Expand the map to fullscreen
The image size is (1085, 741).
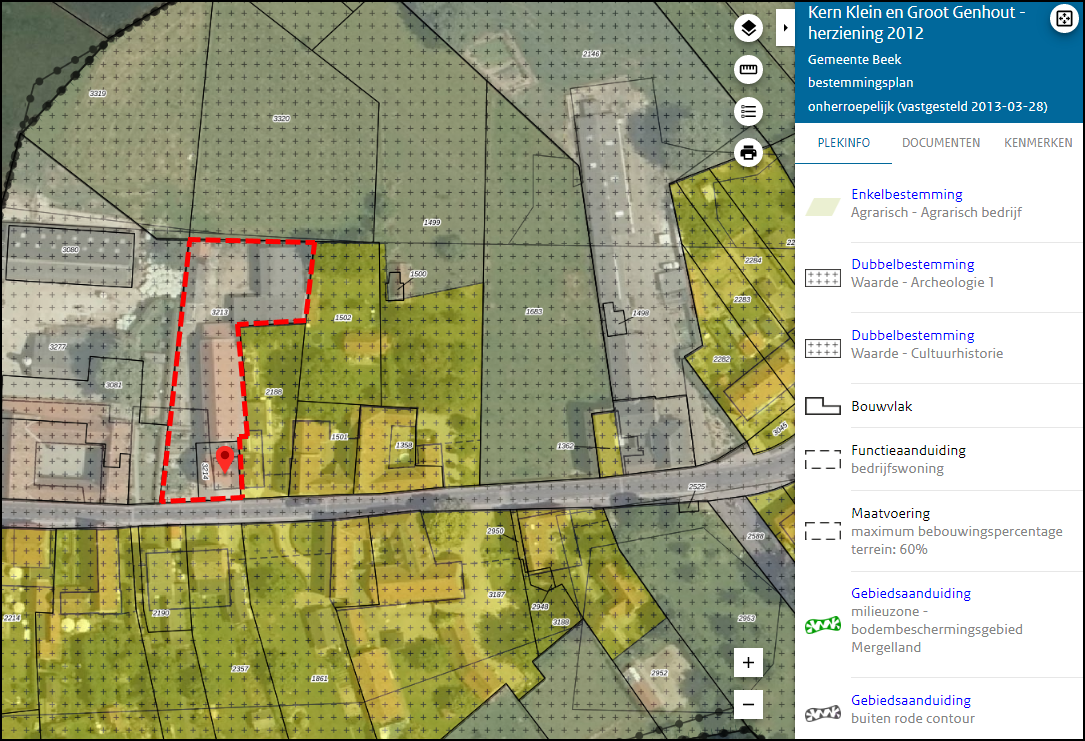click(x=1064, y=18)
